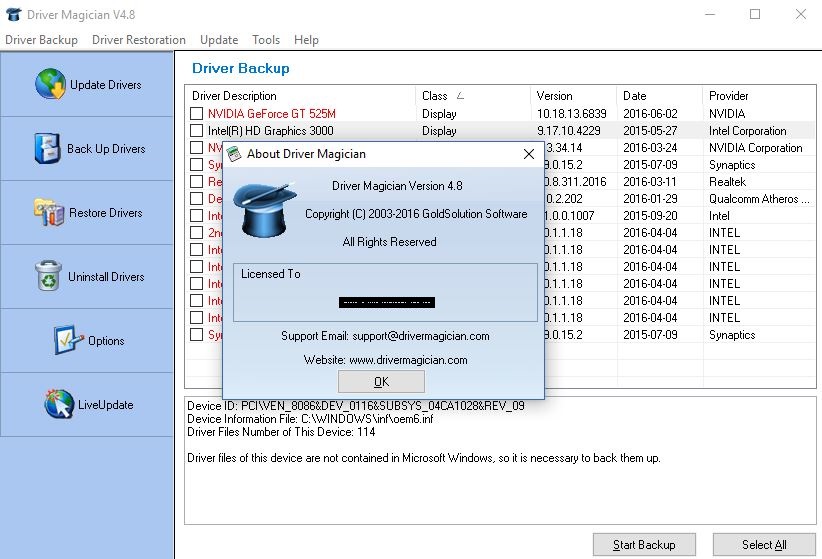The image size is (822, 559).
Task: Open the Update menu
Action: pyautogui.click(x=219, y=40)
